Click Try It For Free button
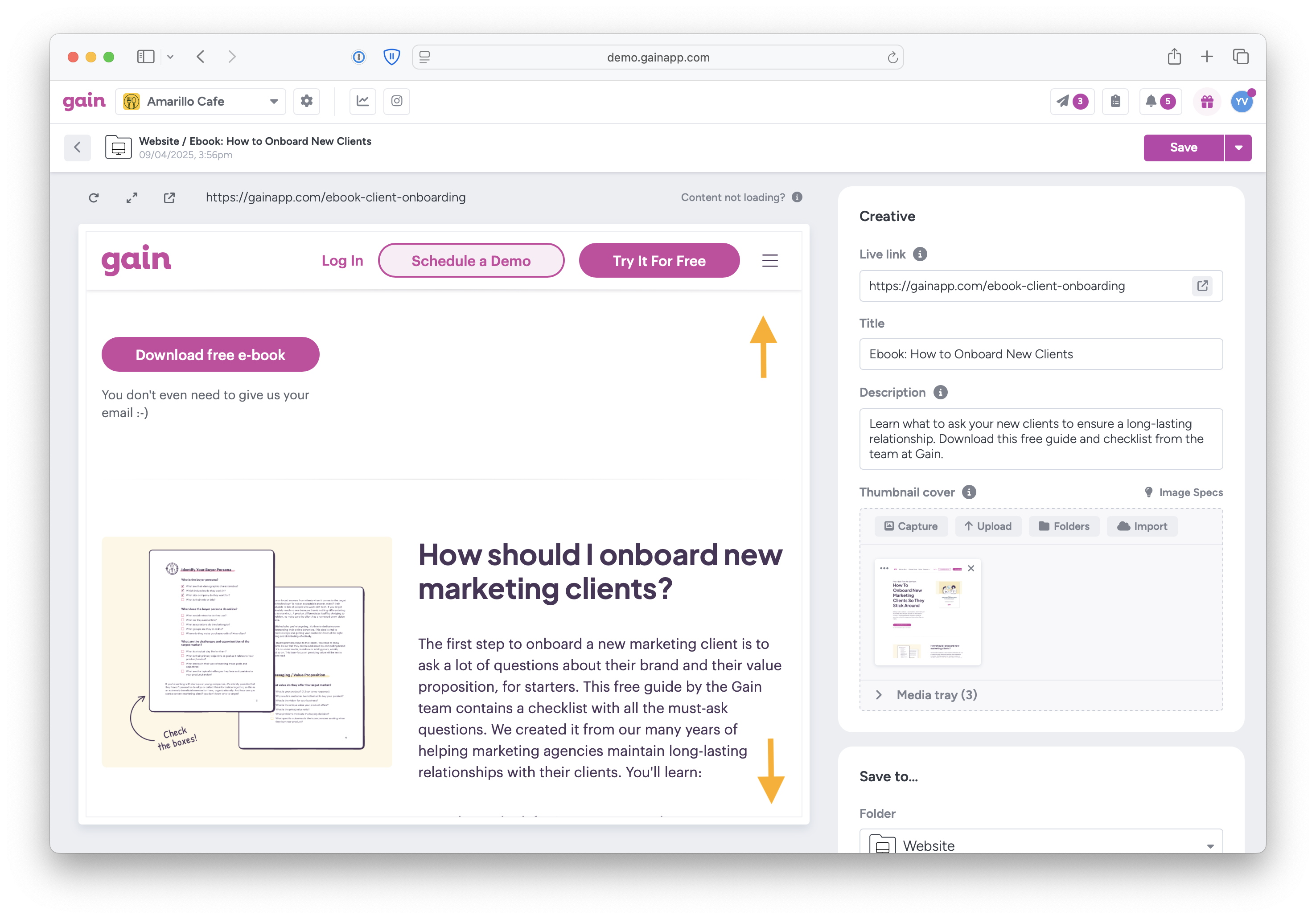1316x919 pixels. (x=659, y=261)
